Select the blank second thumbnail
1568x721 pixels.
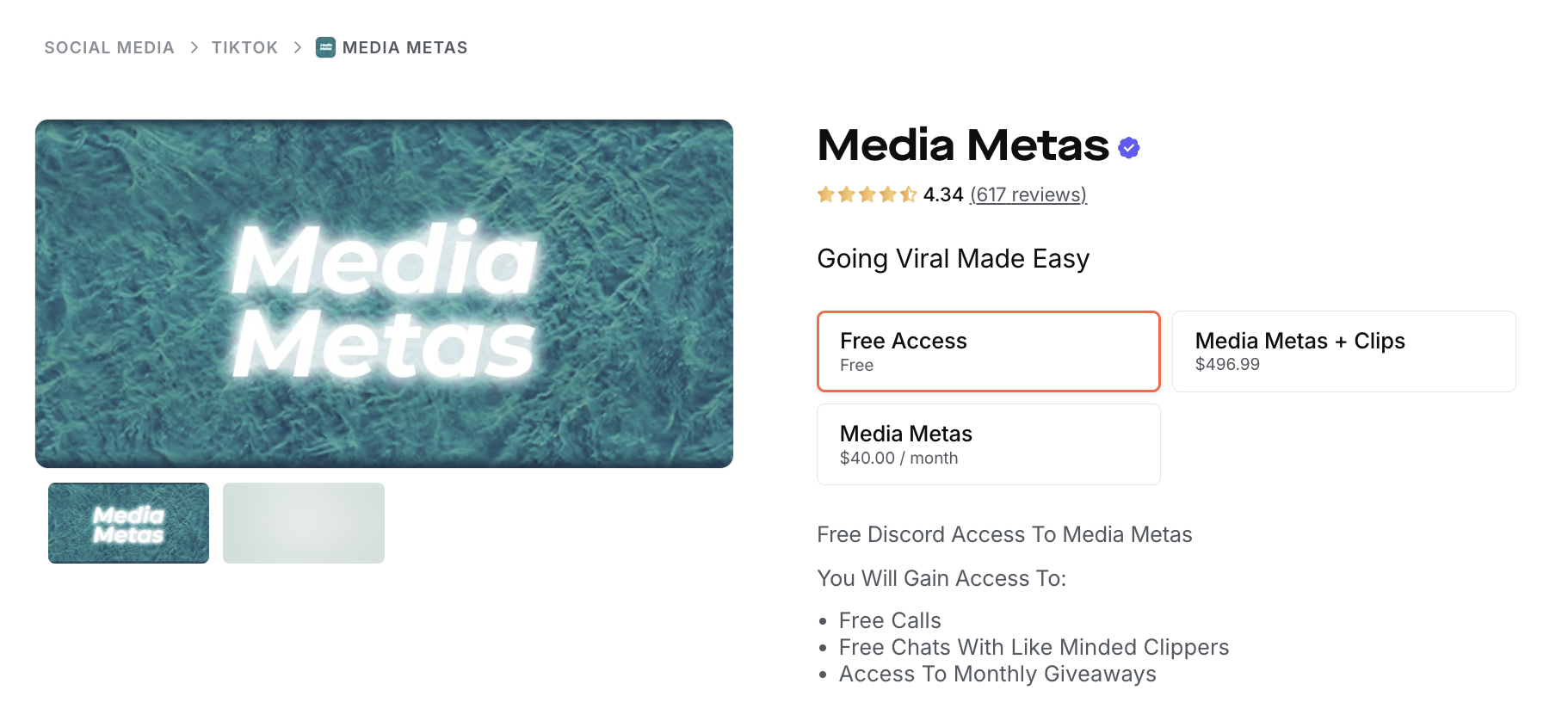(x=303, y=522)
